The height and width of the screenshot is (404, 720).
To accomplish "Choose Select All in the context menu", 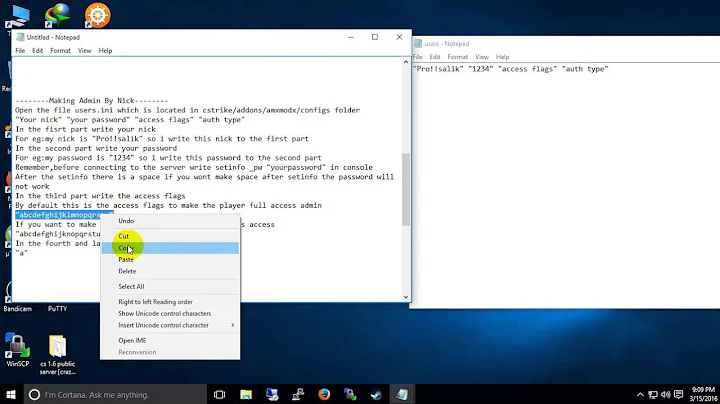I will (170, 286).
